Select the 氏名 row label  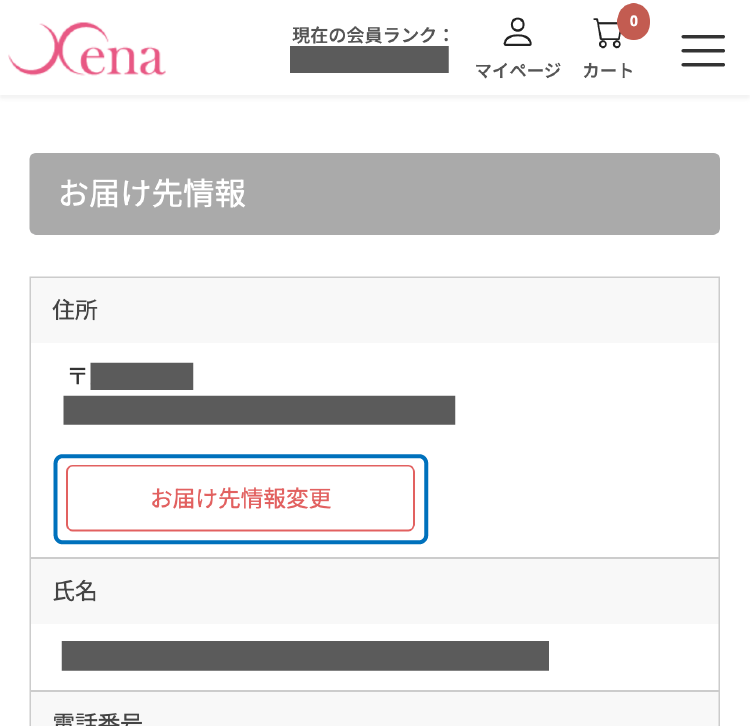coord(75,591)
